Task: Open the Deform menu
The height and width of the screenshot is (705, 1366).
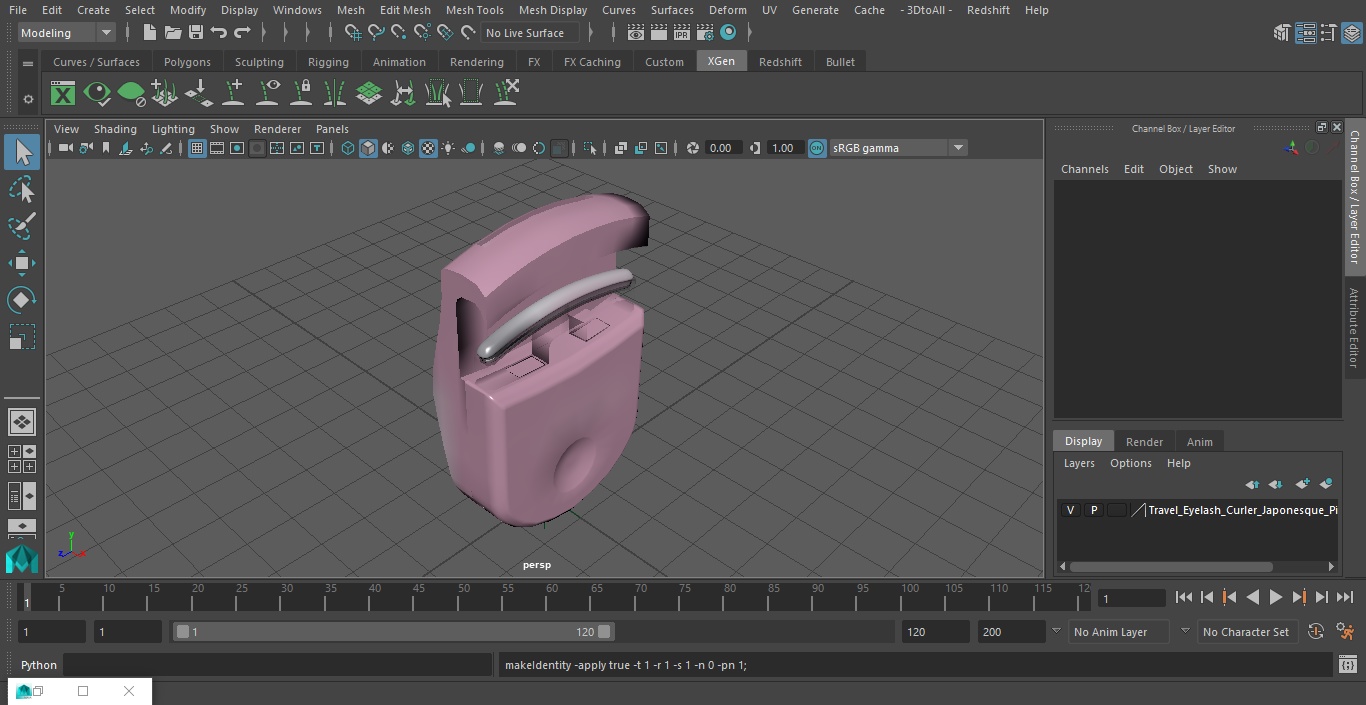Action: (727, 10)
